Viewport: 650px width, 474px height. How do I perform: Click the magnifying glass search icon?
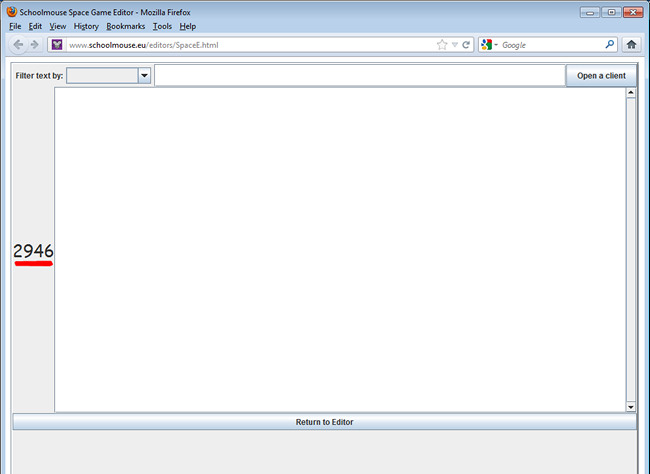(610, 45)
